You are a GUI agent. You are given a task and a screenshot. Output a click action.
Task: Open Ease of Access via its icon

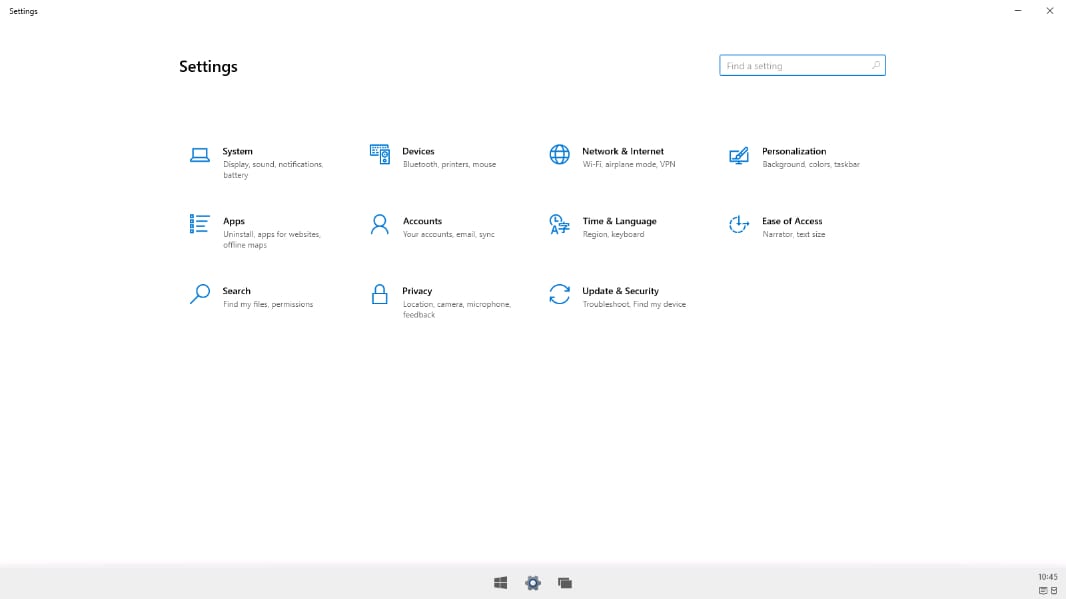[x=739, y=224]
